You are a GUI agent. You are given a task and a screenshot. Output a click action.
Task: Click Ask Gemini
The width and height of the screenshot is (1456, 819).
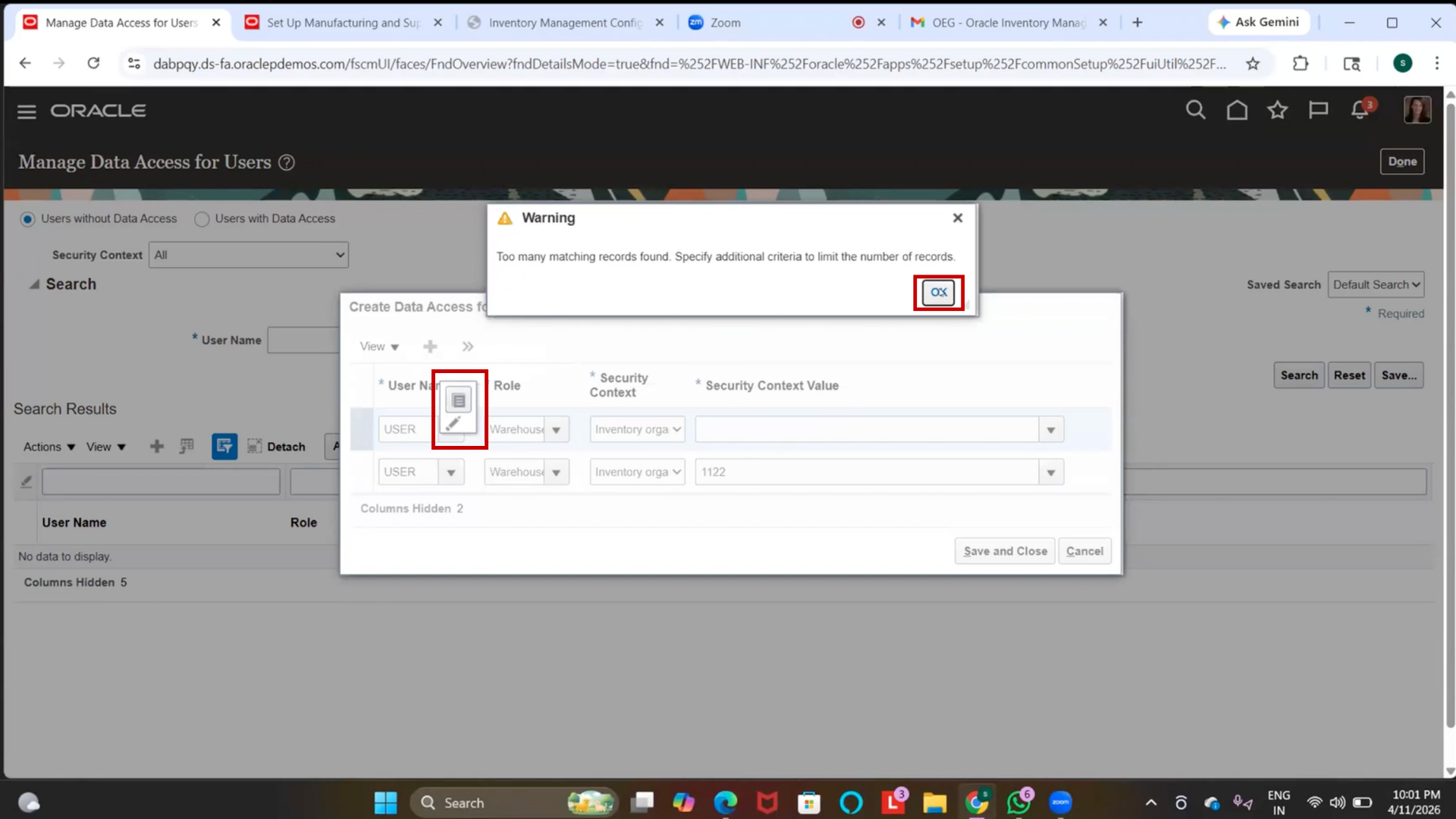(x=1258, y=23)
